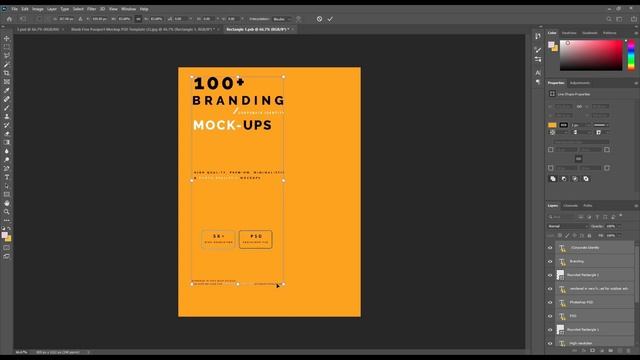Toggle width-height link in Properties panel
This screenshot has height=360, width=640.
point(579,107)
